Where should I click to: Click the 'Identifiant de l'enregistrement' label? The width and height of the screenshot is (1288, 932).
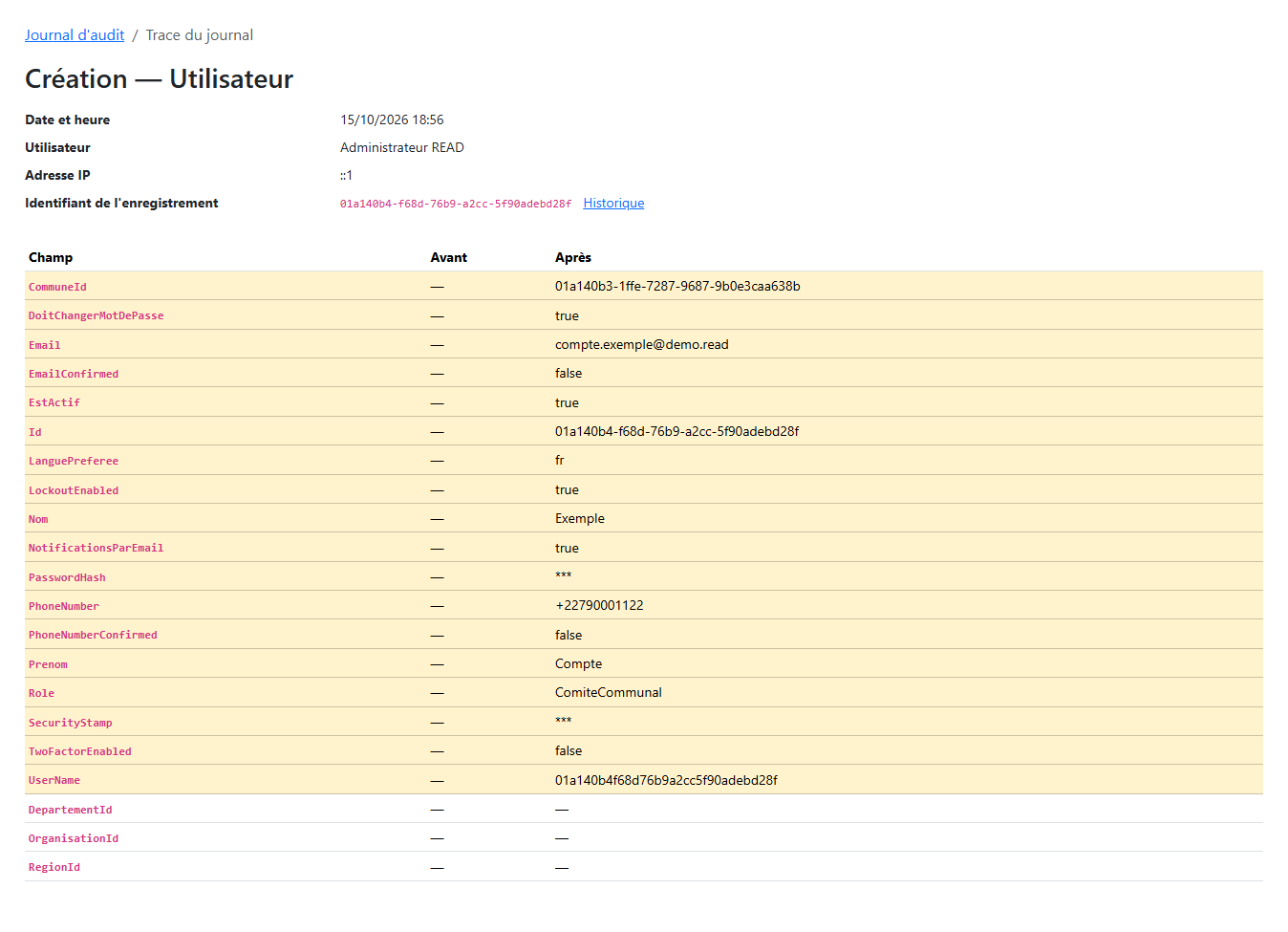121,203
